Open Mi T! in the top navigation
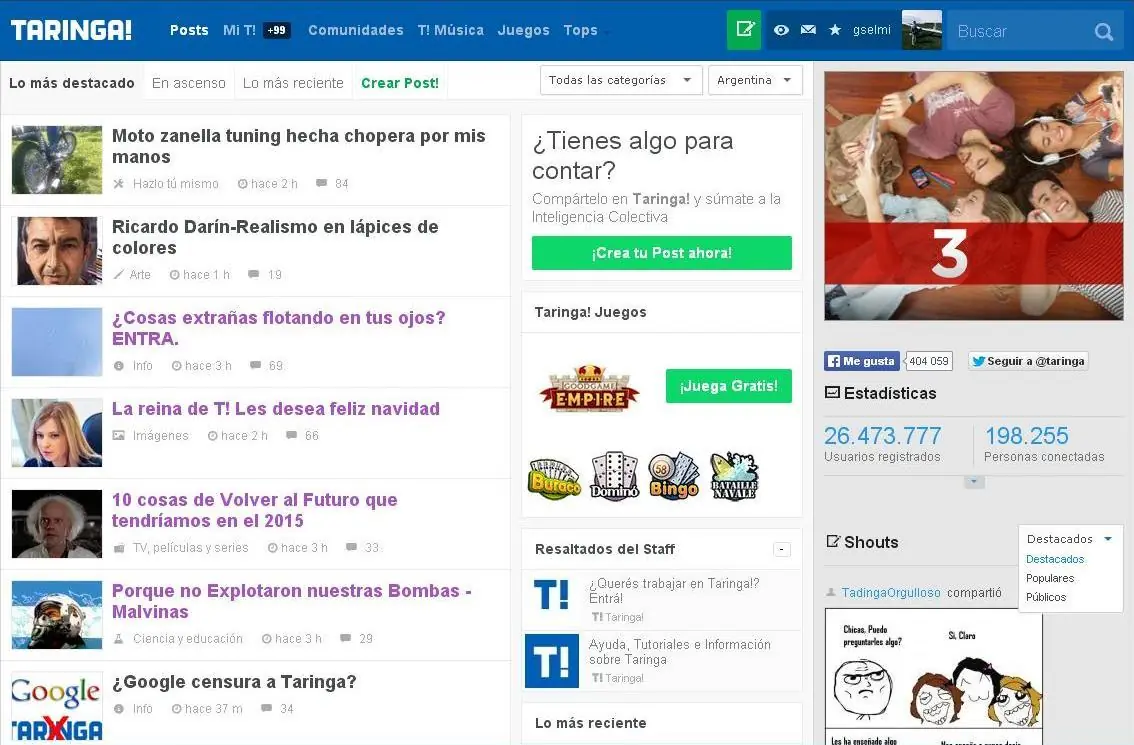 click(239, 30)
